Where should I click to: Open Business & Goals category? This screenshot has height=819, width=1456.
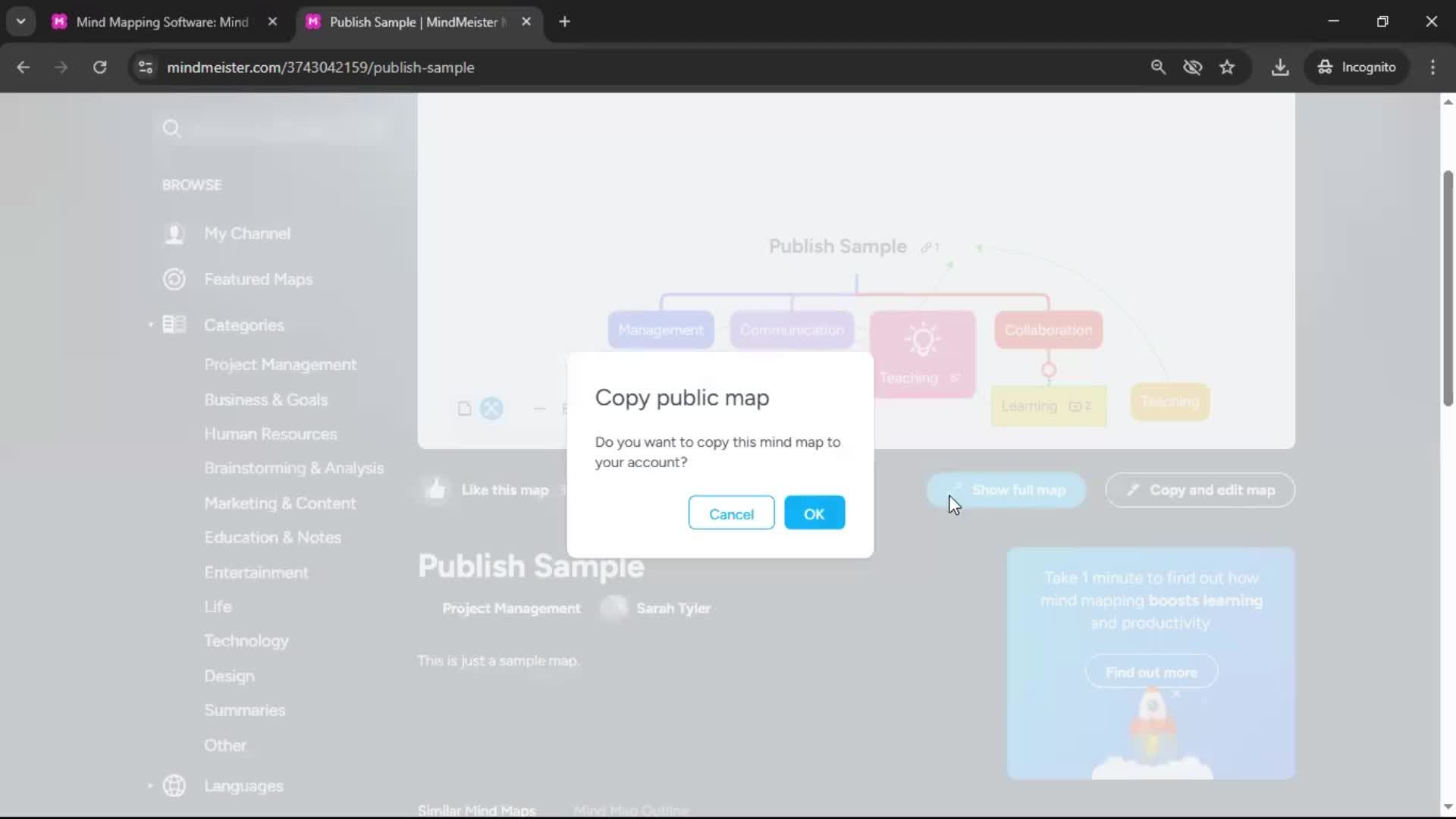(x=265, y=400)
